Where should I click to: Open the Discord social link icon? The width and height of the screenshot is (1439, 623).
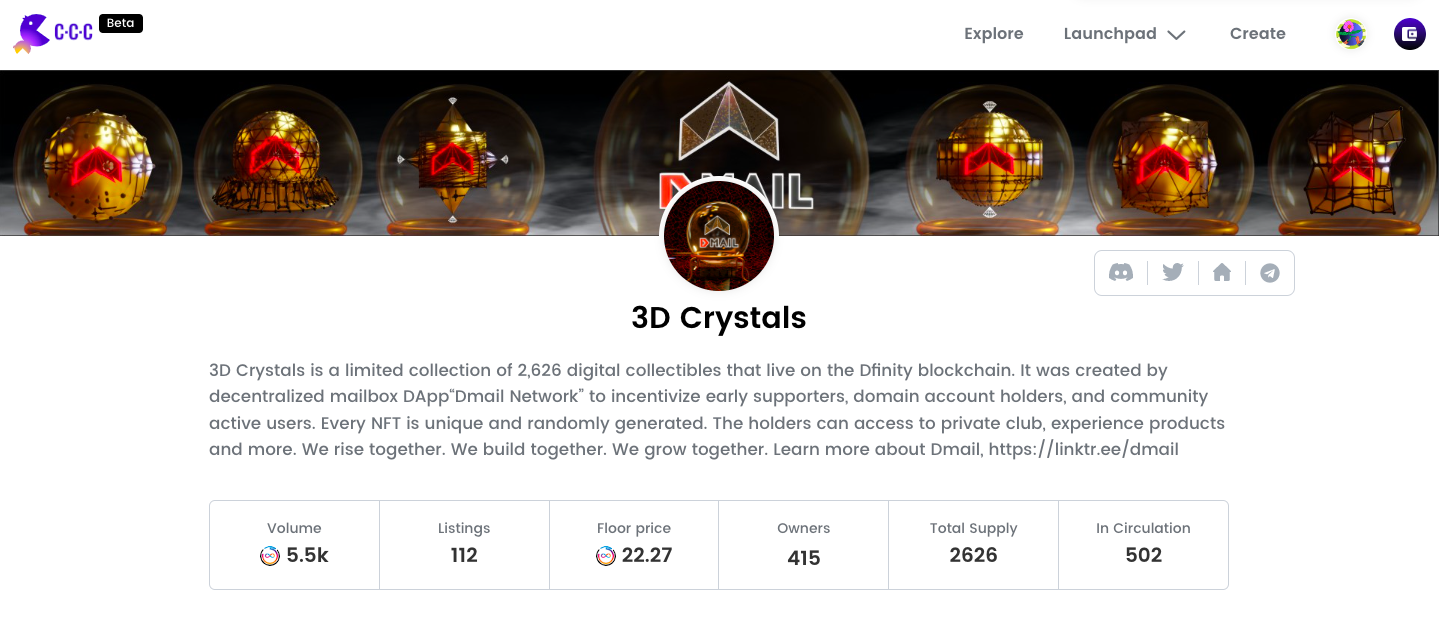pos(1121,272)
